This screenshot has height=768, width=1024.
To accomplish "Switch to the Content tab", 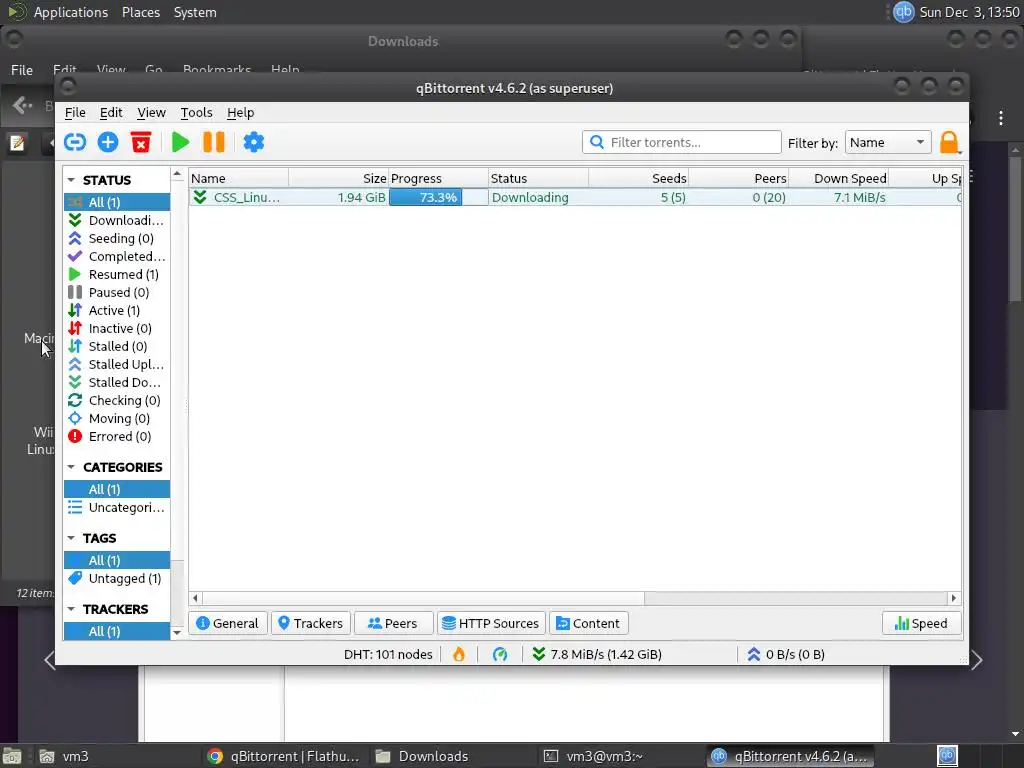I will point(588,623).
